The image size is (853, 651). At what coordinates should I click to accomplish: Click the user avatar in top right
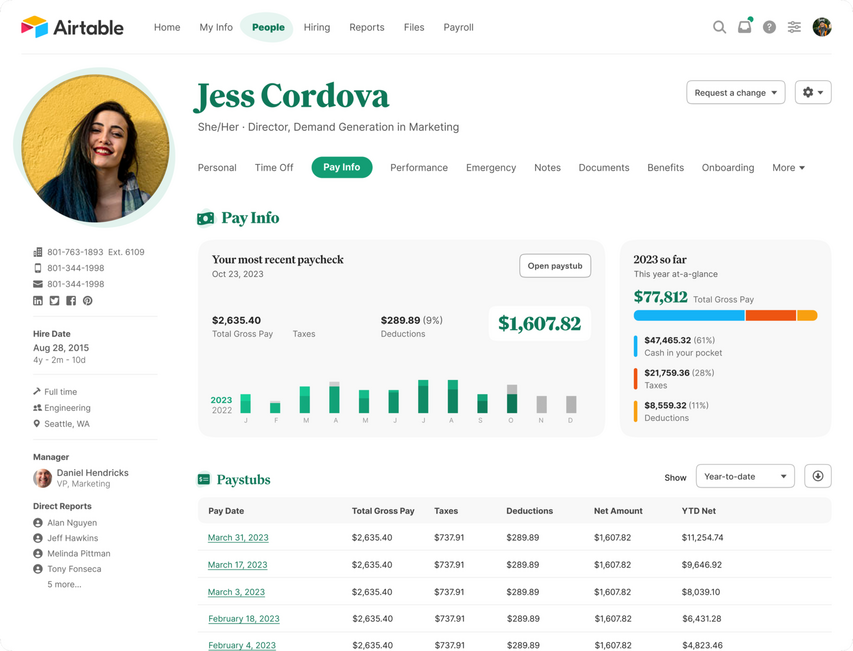[822, 27]
